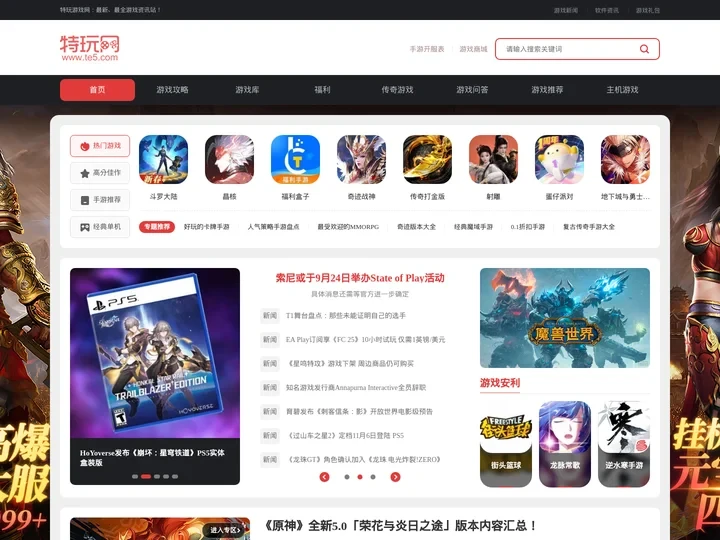The height and width of the screenshot is (540, 720).
Task: Open the 龙脉常歌 game card
Action: (x=565, y=444)
